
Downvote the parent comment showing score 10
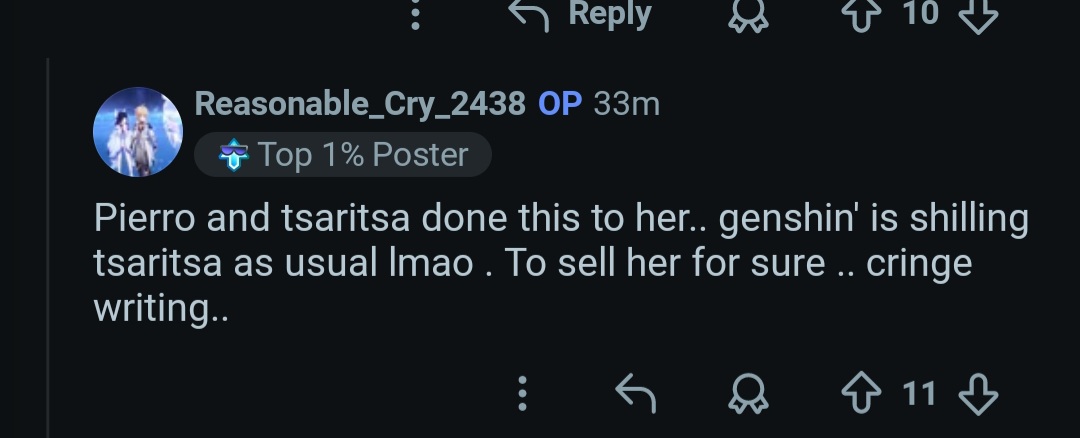point(978,15)
